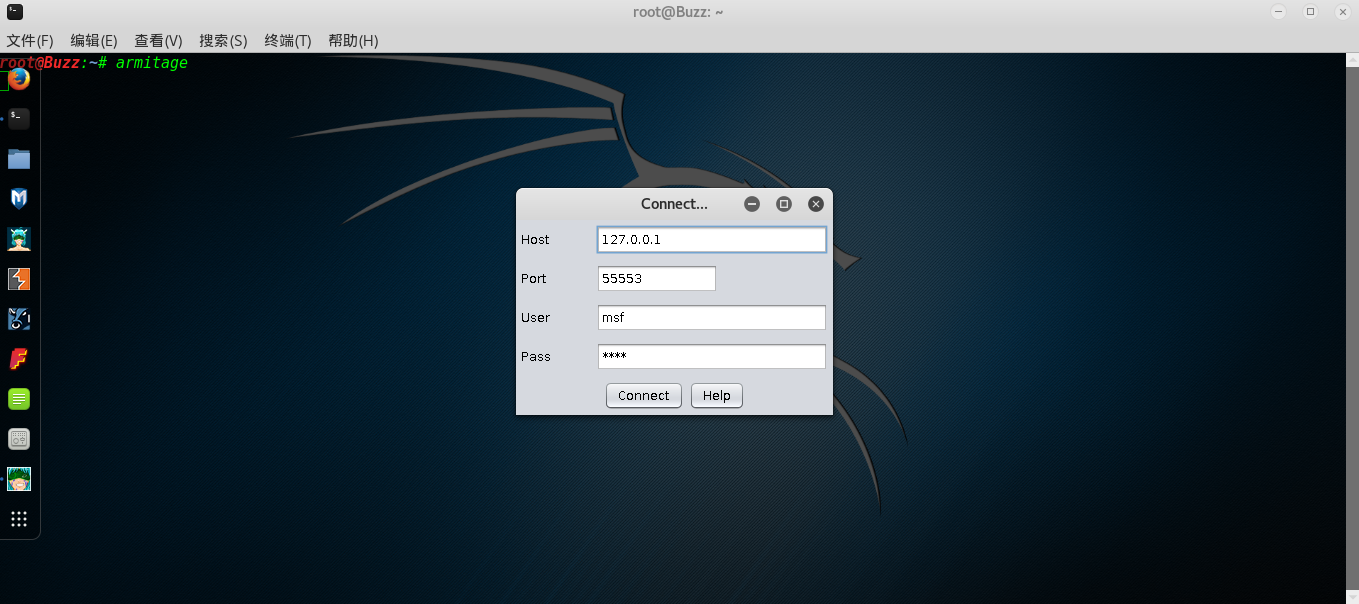Click the 'User' label
Image resolution: width=1359 pixels, height=604 pixels.
click(536, 318)
